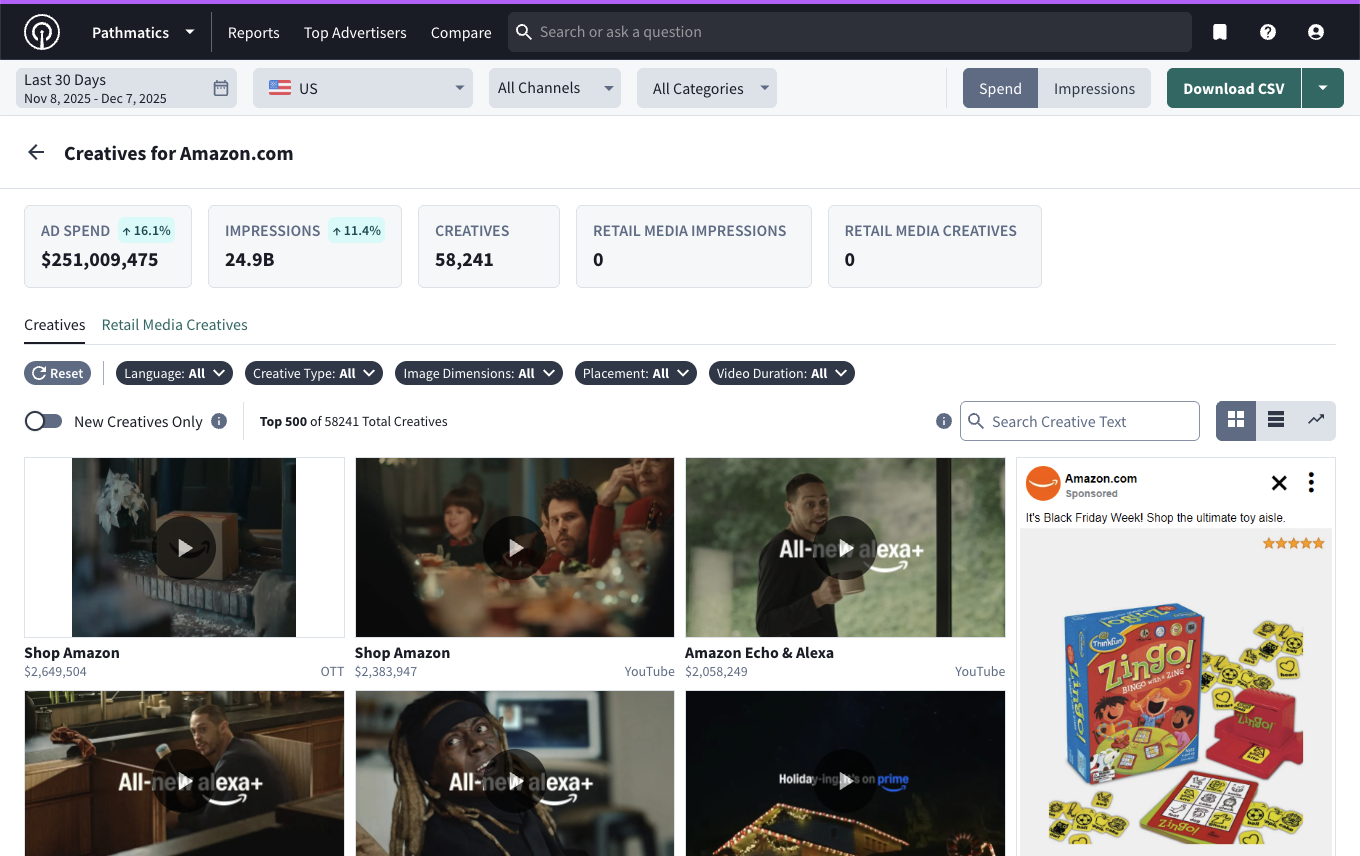Switch to Retail Media Creatives tab
This screenshot has height=856, width=1360.
pos(175,325)
